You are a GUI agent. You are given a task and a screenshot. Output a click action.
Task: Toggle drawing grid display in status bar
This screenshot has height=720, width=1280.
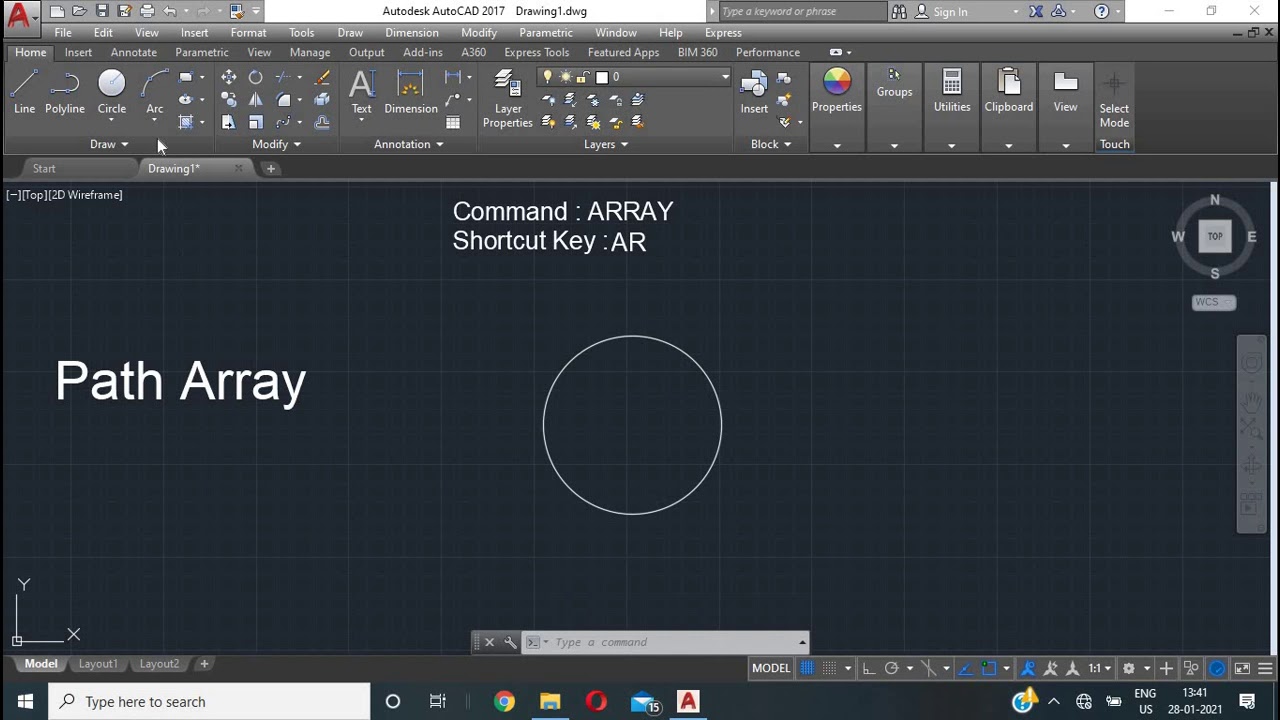point(807,668)
